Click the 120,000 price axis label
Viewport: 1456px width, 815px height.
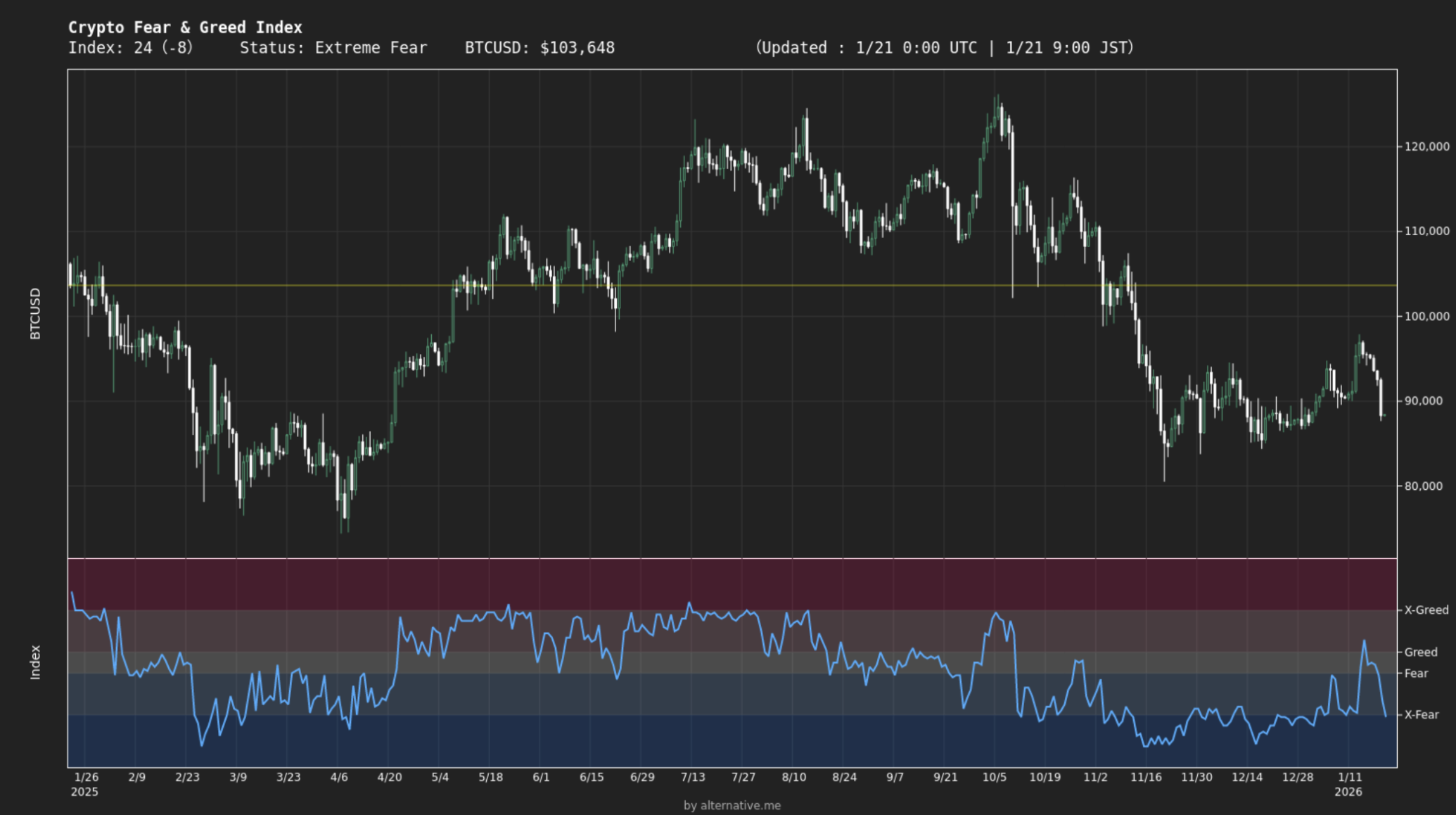pyautogui.click(x=1426, y=146)
